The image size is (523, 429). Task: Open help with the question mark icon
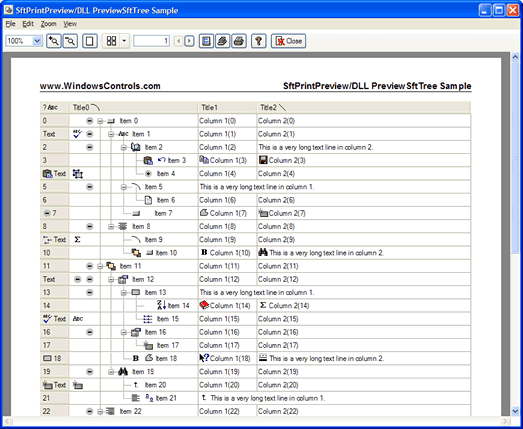(258, 41)
